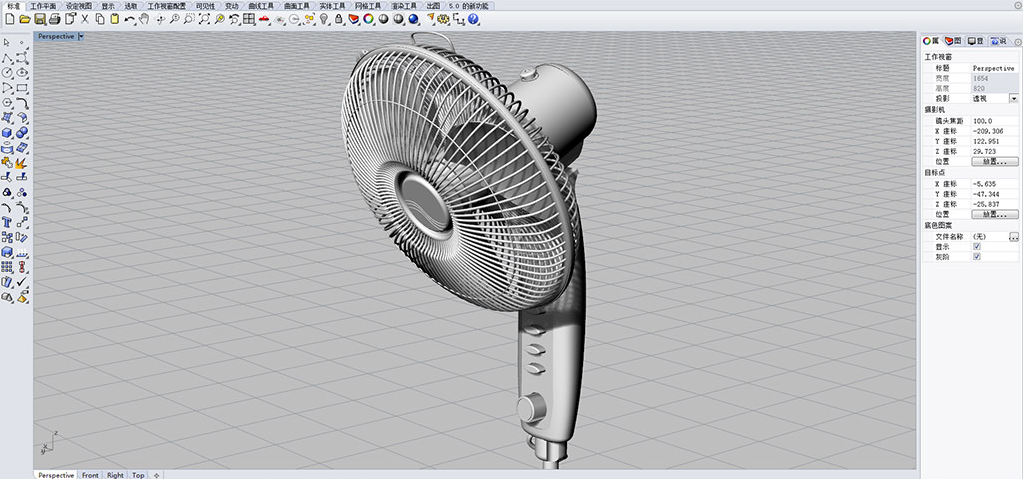
Task: Click the Explode icon in sidebar
Action: (x=22, y=162)
